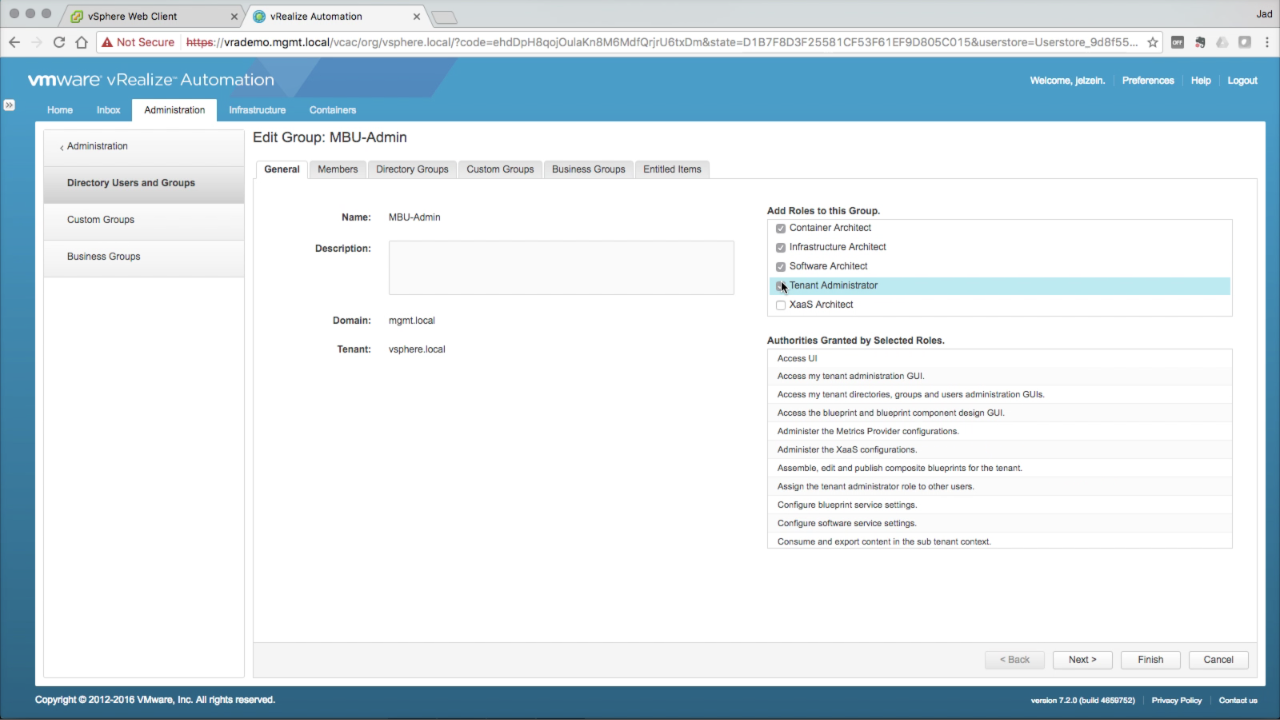Click 'Assign the tenant administrator role' row
This screenshot has width=1280, height=720.
click(x=1000, y=486)
